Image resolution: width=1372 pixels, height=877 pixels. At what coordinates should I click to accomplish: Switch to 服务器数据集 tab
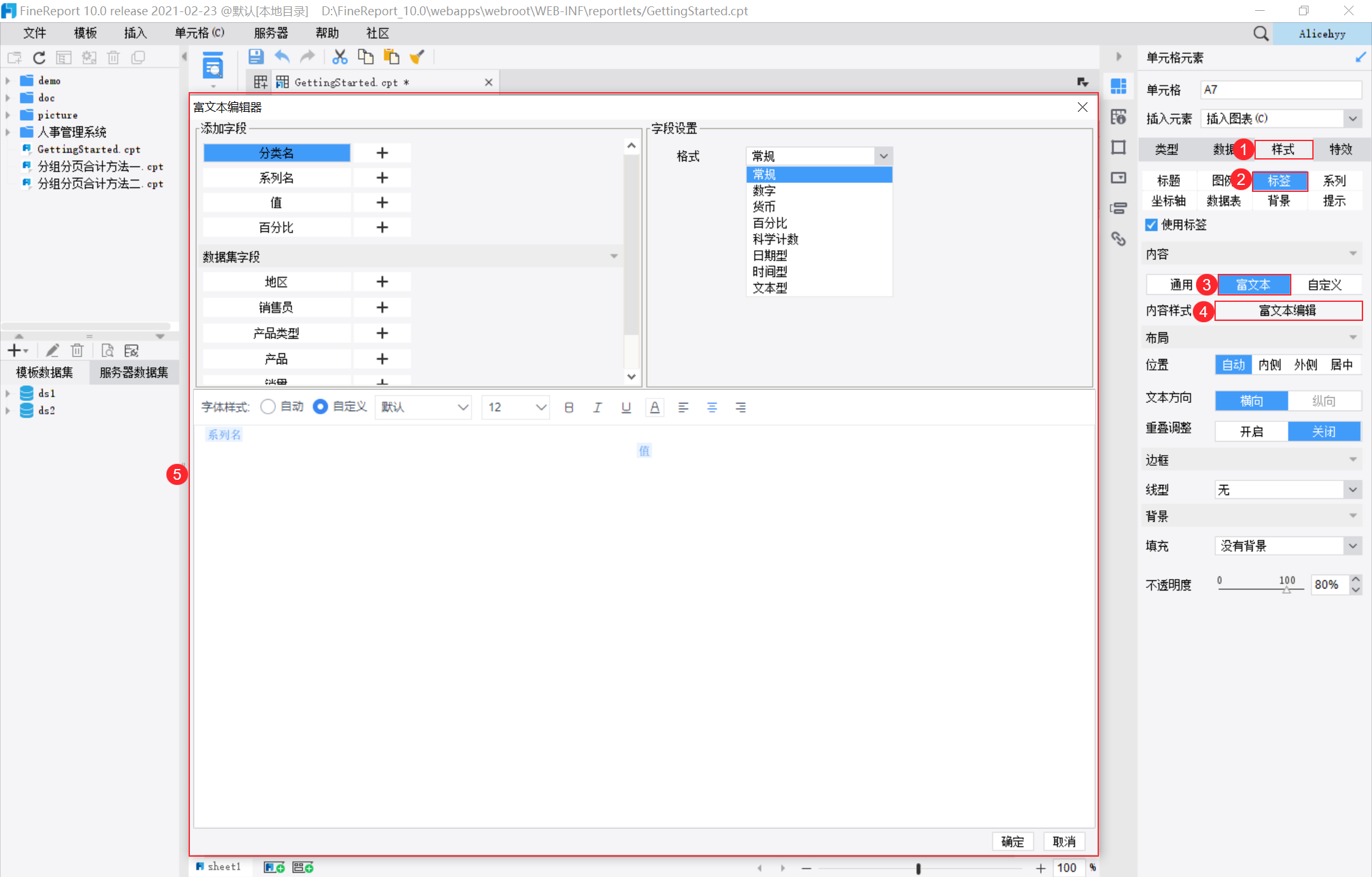pos(133,372)
